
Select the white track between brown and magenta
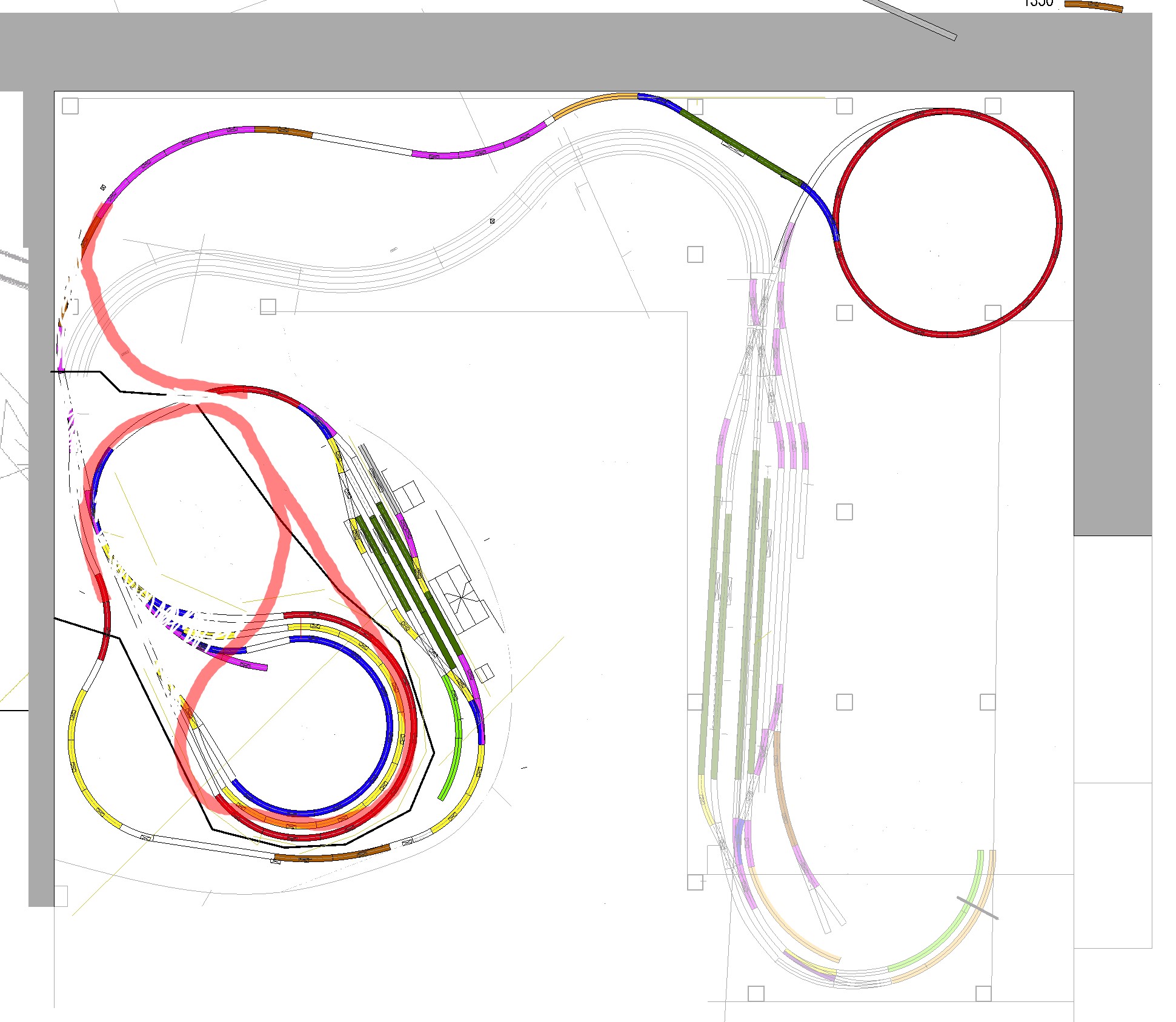[362, 144]
